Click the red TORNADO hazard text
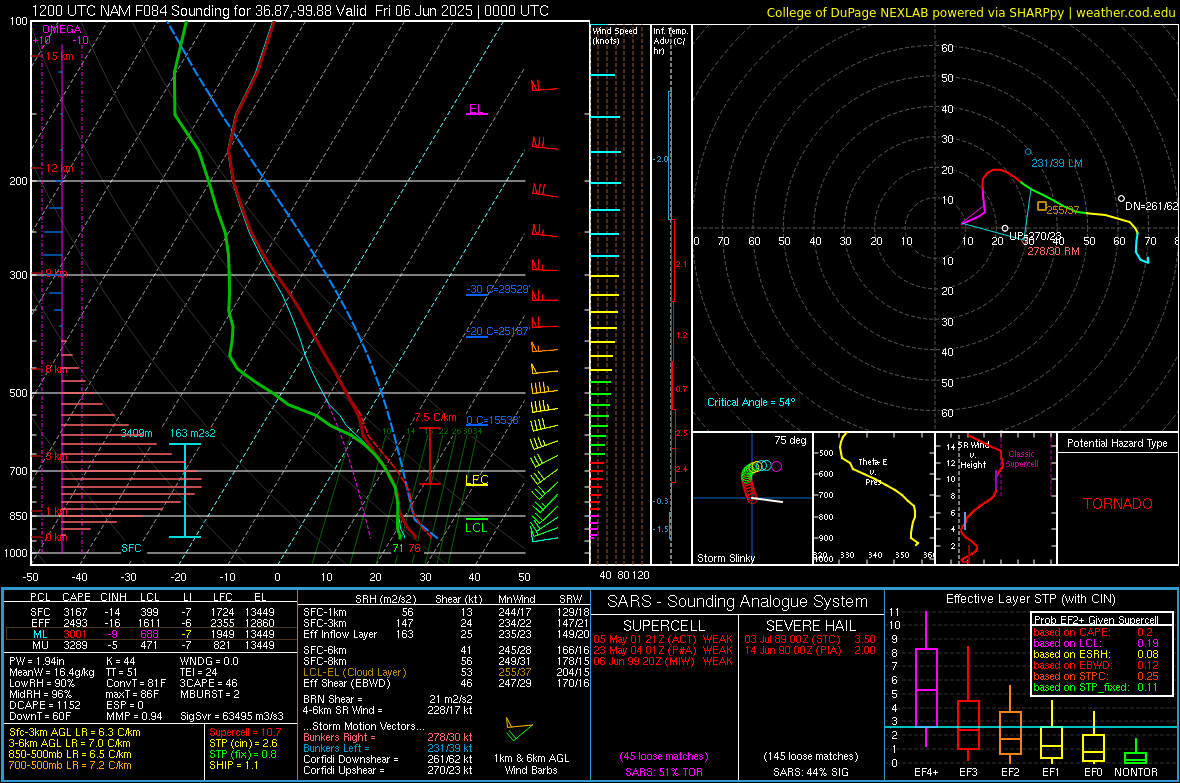Viewport: 1180px width, 783px height. 1118,504
